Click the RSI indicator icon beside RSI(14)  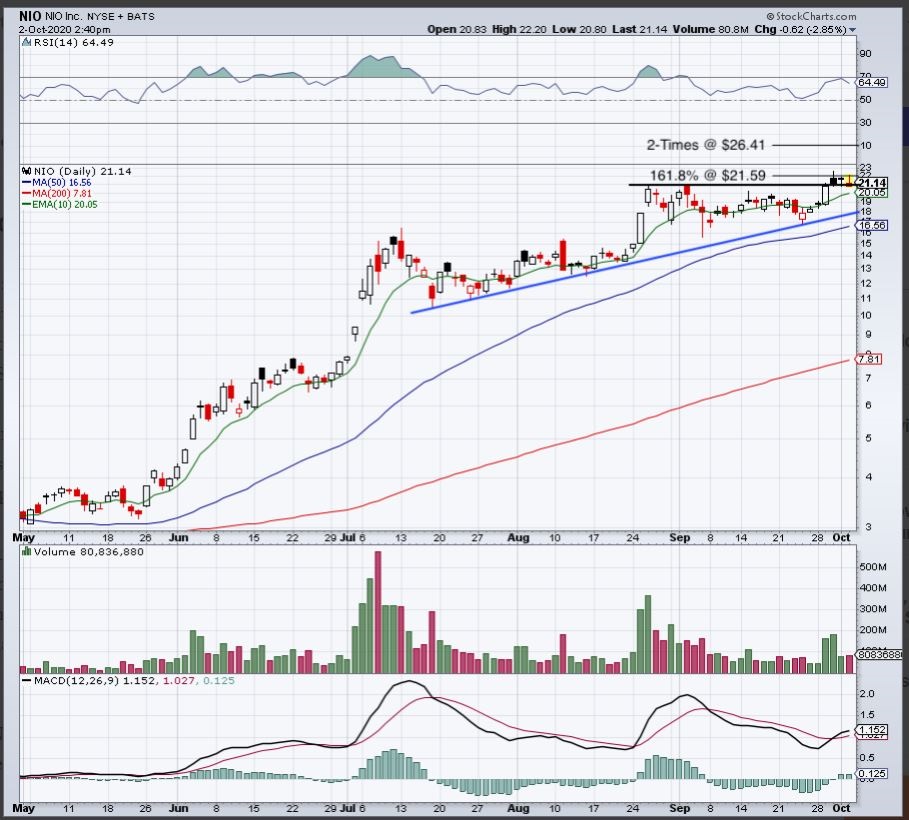pos(26,42)
